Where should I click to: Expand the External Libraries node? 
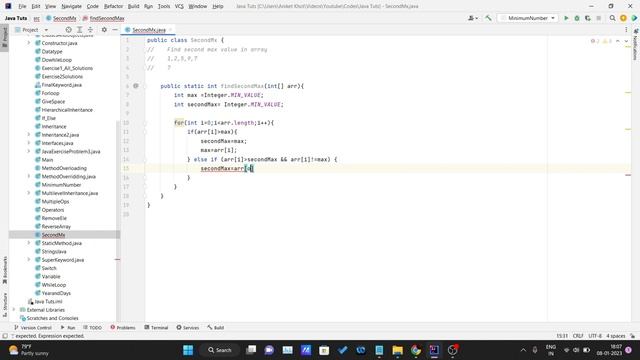pyautogui.click(x=14, y=310)
